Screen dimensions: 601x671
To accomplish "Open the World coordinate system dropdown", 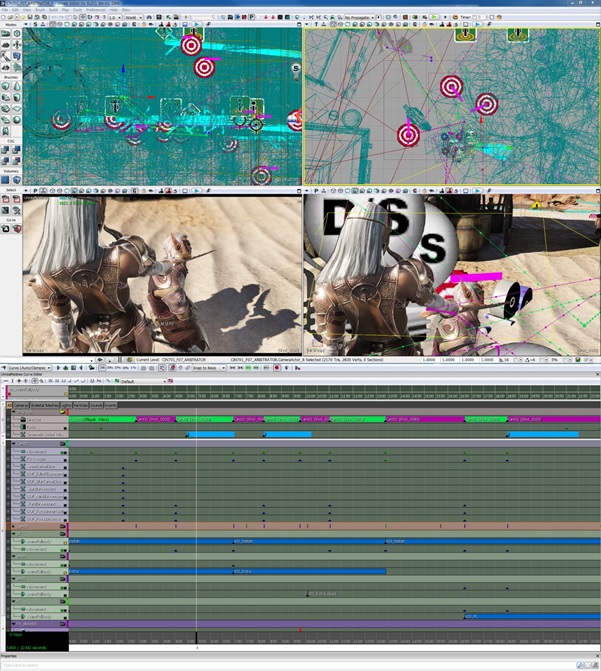I will pyautogui.click(x=138, y=18).
